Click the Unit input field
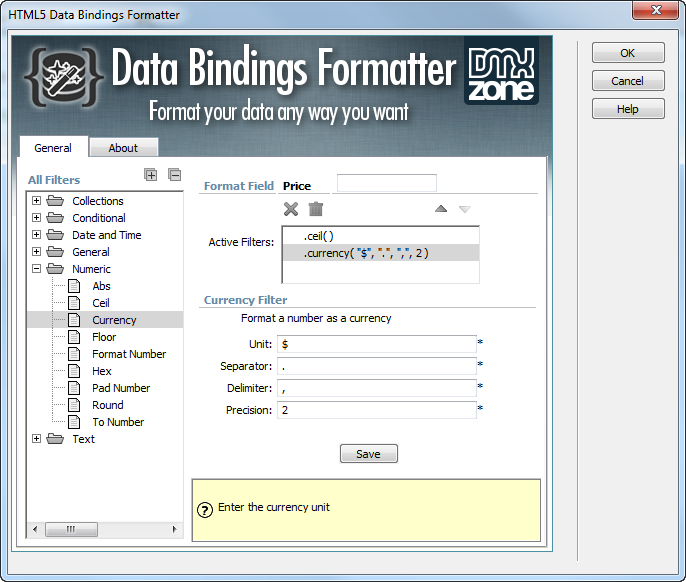686x582 pixels. pos(377,344)
